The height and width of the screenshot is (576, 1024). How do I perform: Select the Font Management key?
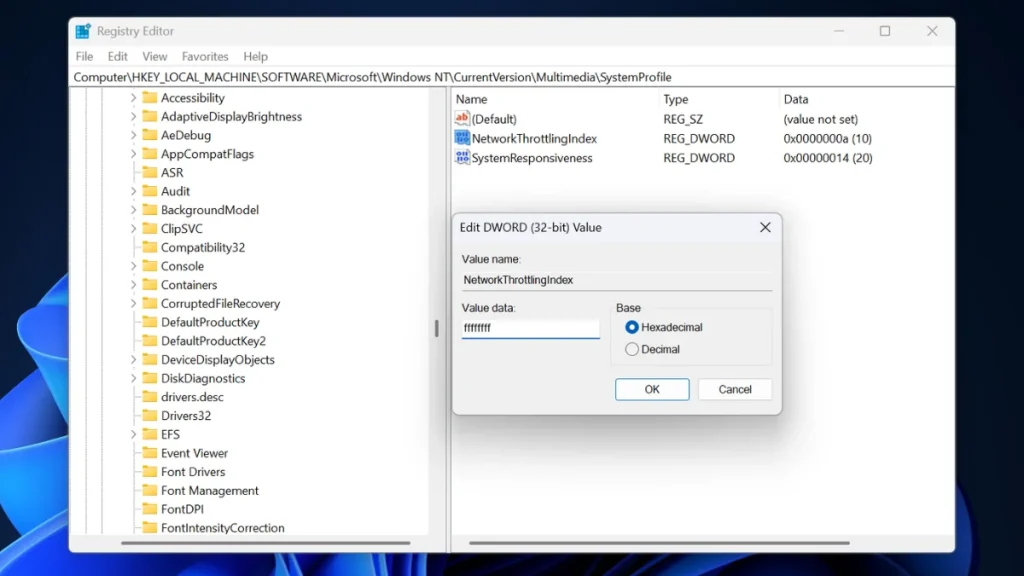210,490
